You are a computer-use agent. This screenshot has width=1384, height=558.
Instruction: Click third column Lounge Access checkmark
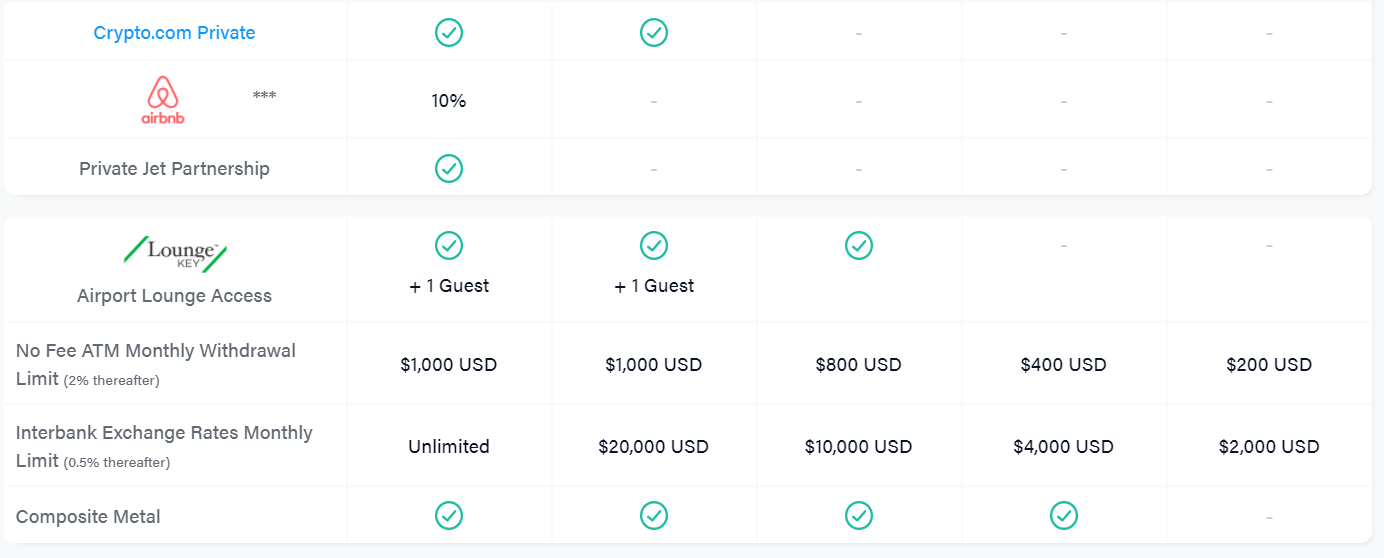(x=859, y=245)
